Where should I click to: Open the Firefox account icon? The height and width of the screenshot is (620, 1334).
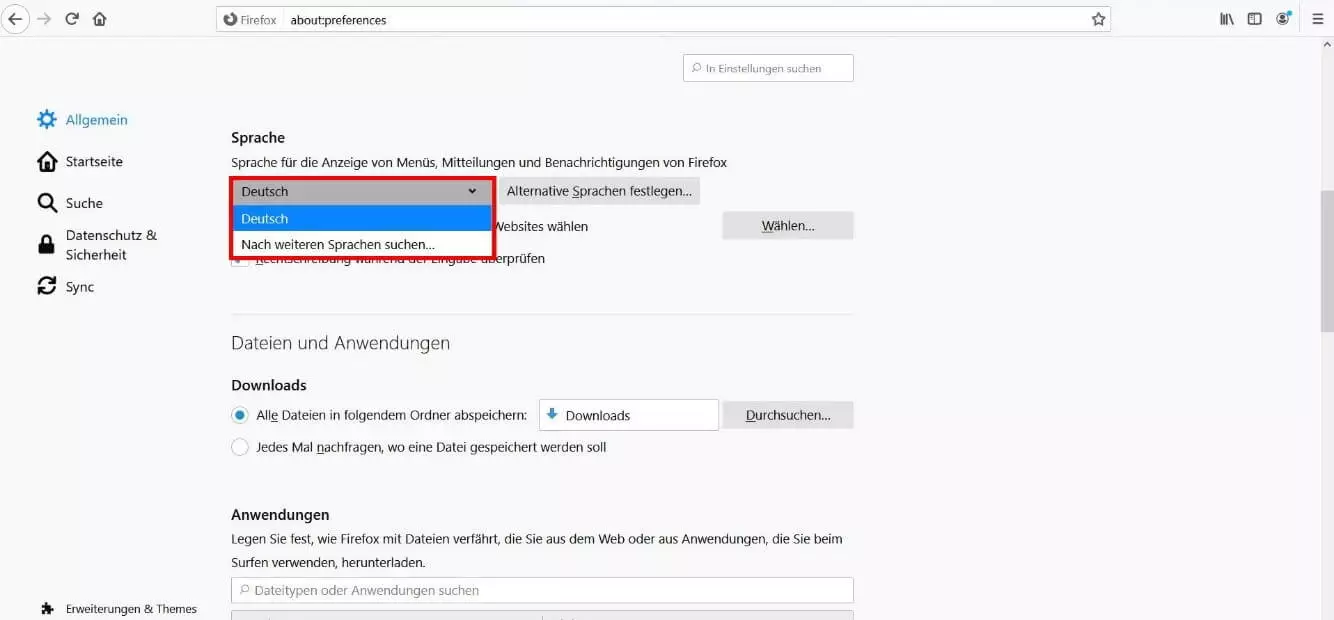1283,19
